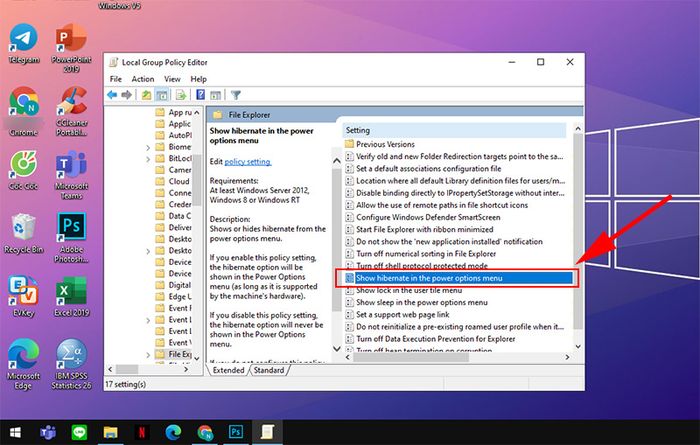Select the Data C folder in the tree
Viewport: 700px width, 445px height.
tap(173, 216)
